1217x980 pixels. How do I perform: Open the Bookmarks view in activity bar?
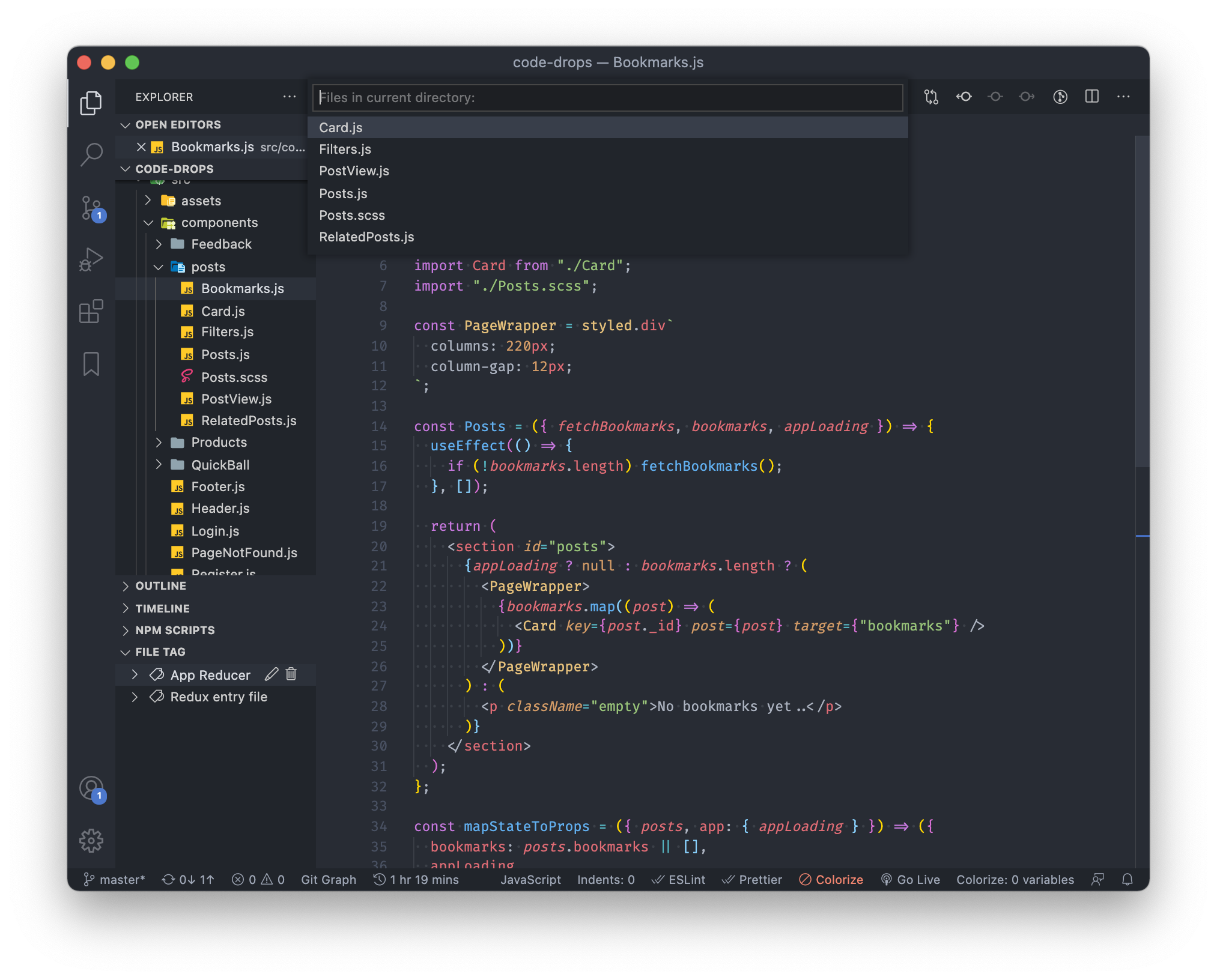click(91, 364)
